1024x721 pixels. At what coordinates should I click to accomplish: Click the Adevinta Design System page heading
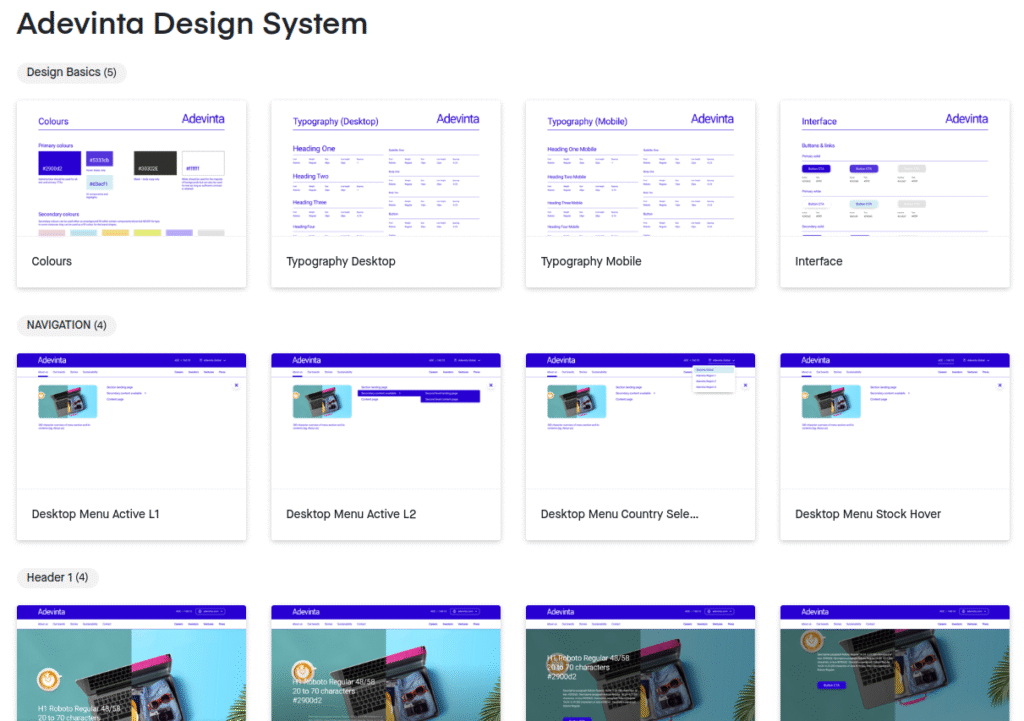(x=192, y=24)
